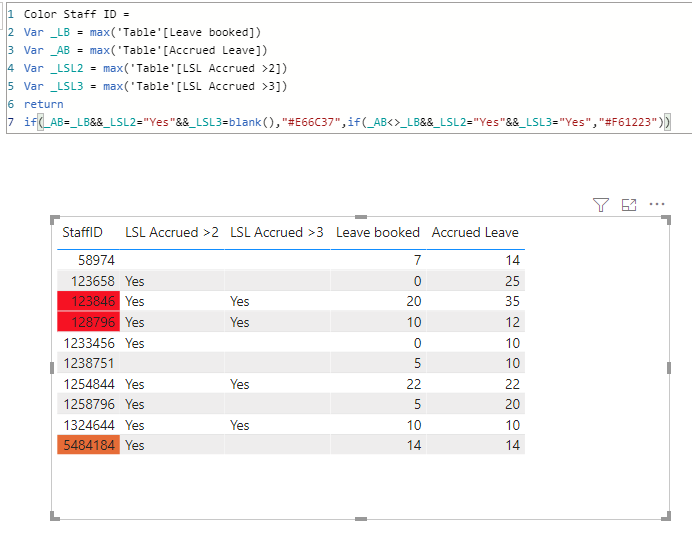The image size is (692, 536).
Task: Click Leave booked 14 in 5484184 row
Action: pyautogui.click(x=414, y=445)
